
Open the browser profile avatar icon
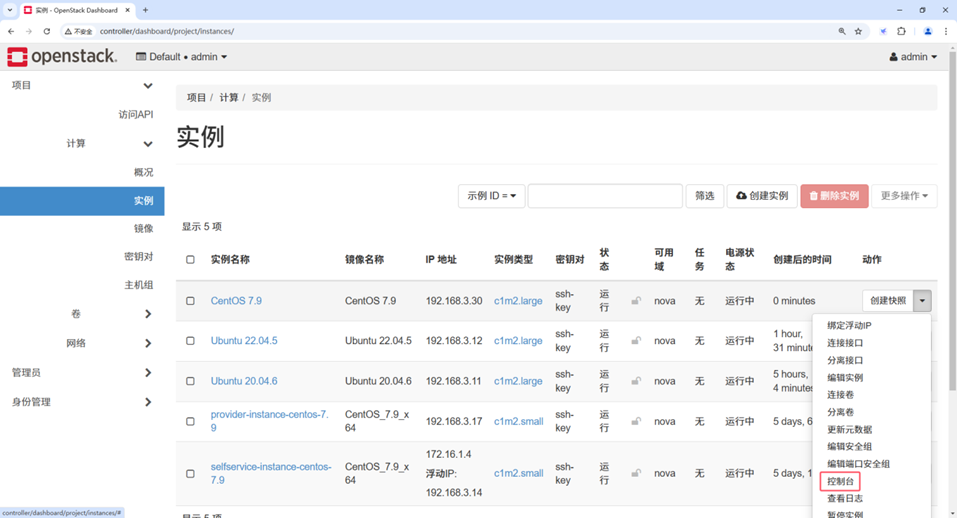point(928,31)
